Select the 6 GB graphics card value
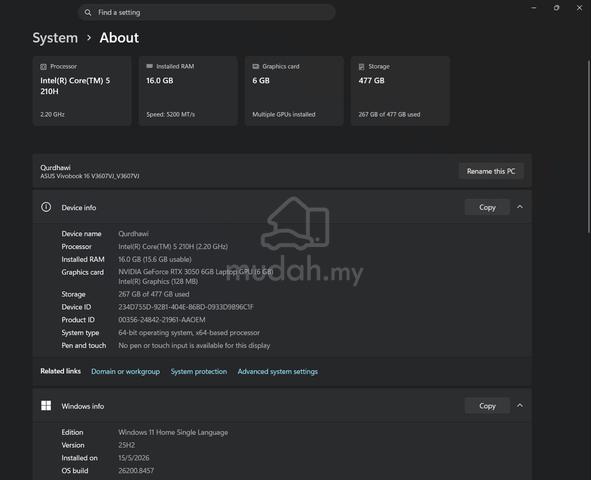Screen dimensions: 591x480 pos(261,81)
